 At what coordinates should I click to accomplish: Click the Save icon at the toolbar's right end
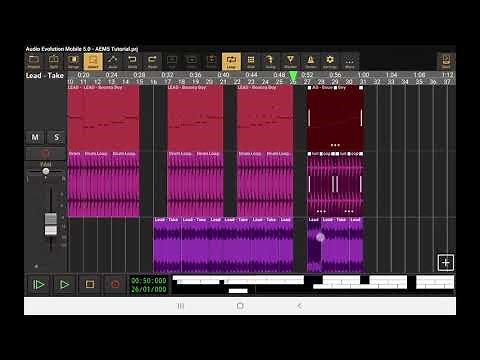click(x=446, y=62)
